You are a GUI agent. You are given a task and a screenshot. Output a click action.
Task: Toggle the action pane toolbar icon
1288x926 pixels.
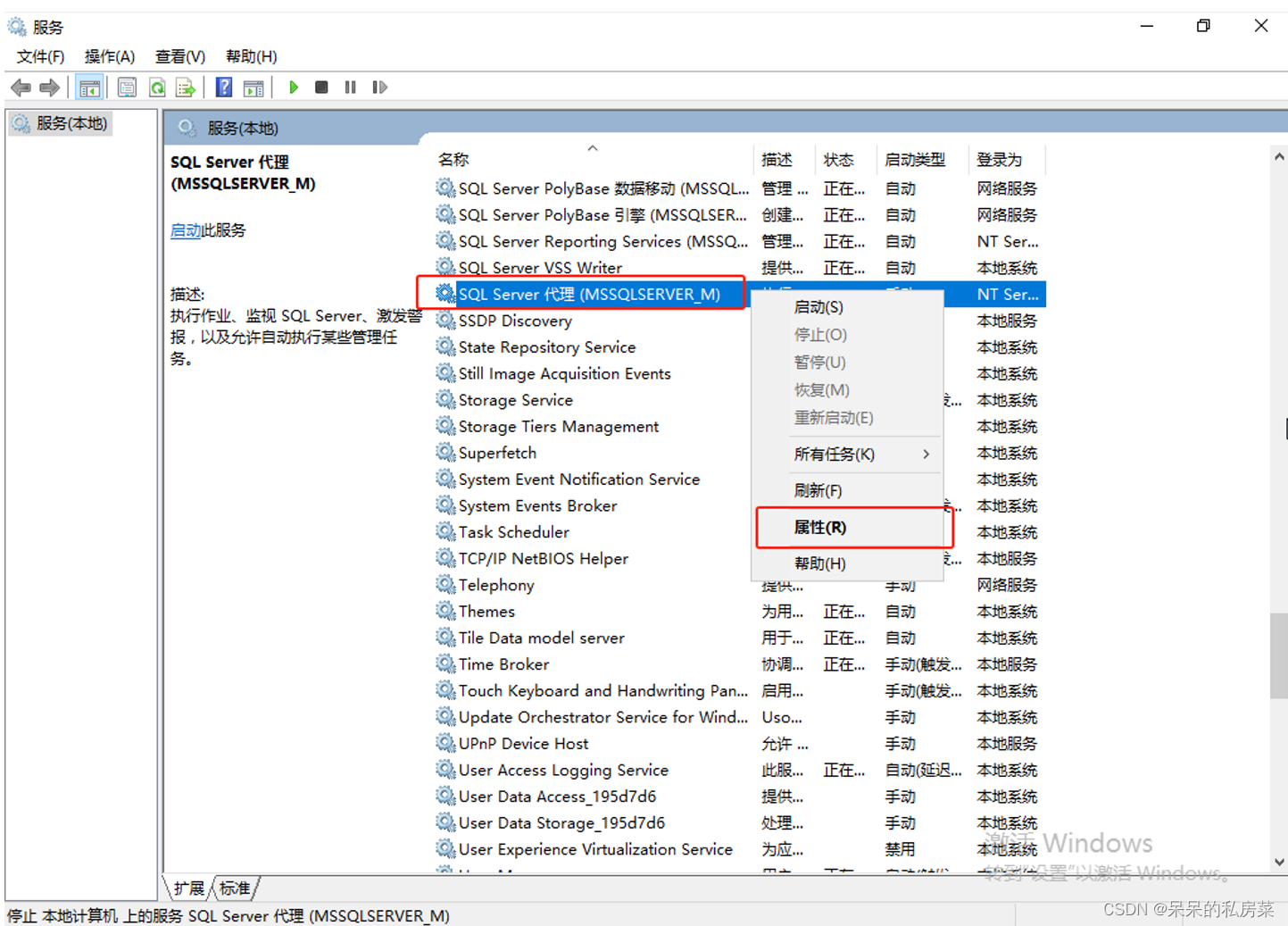coord(253,88)
